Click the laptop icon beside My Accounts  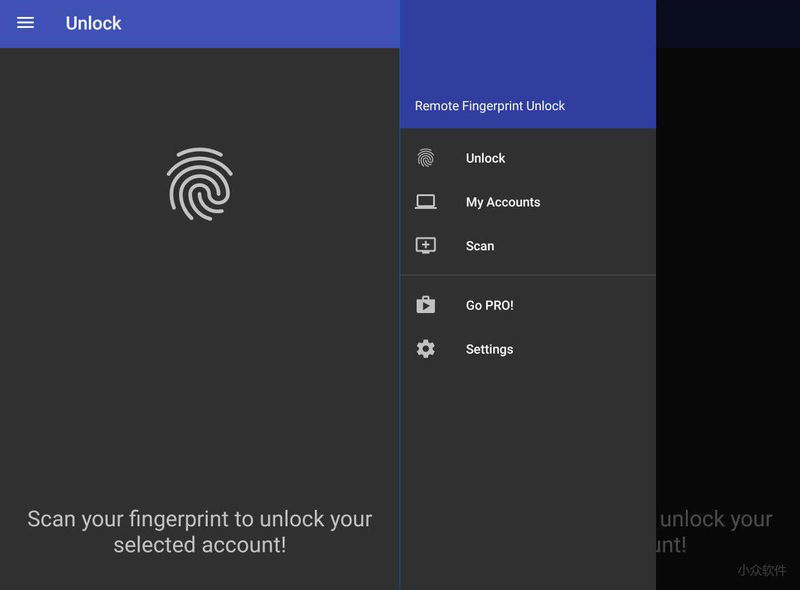point(426,202)
